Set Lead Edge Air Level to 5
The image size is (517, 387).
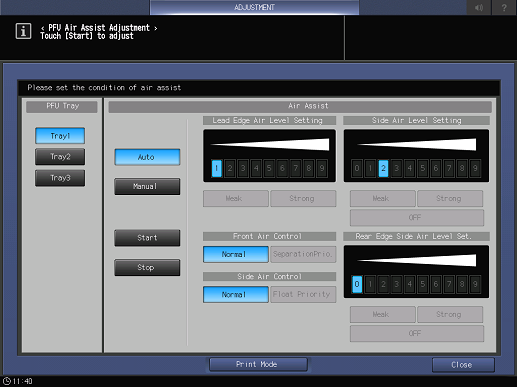pyautogui.click(x=269, y=168)
